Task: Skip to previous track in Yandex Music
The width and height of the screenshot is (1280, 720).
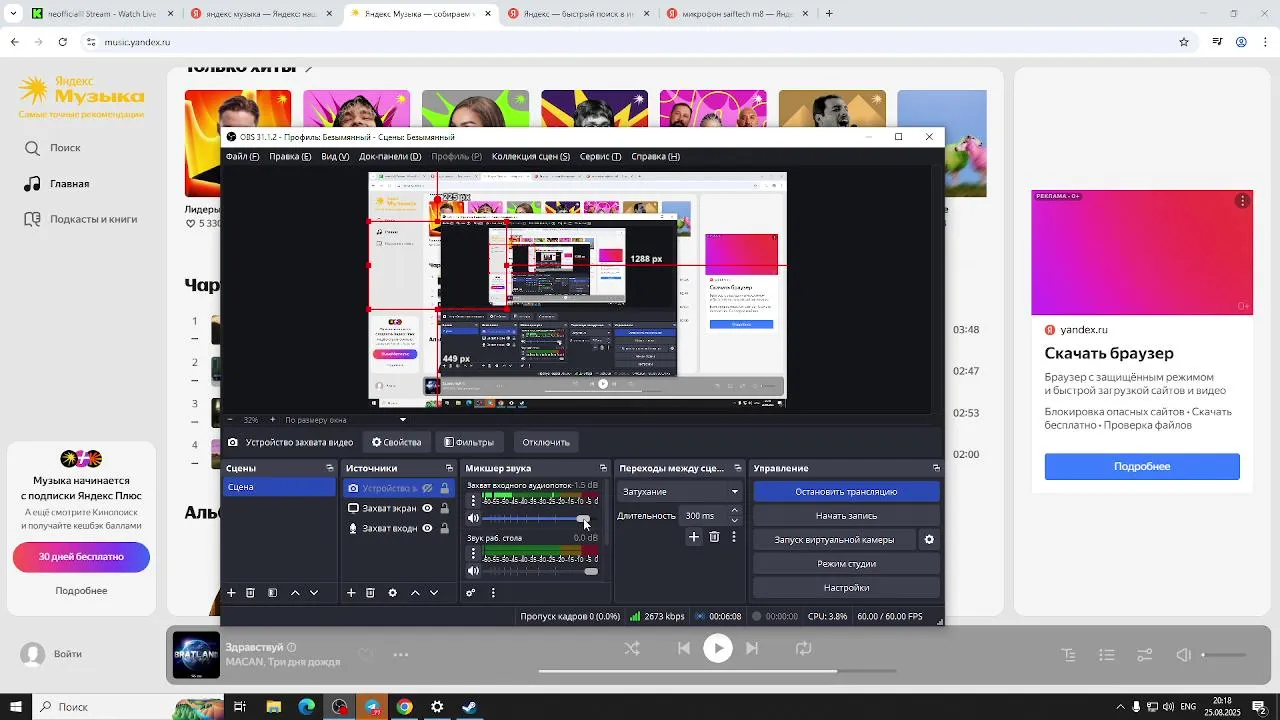Action: pyautogui.click(x=684, y=648)
